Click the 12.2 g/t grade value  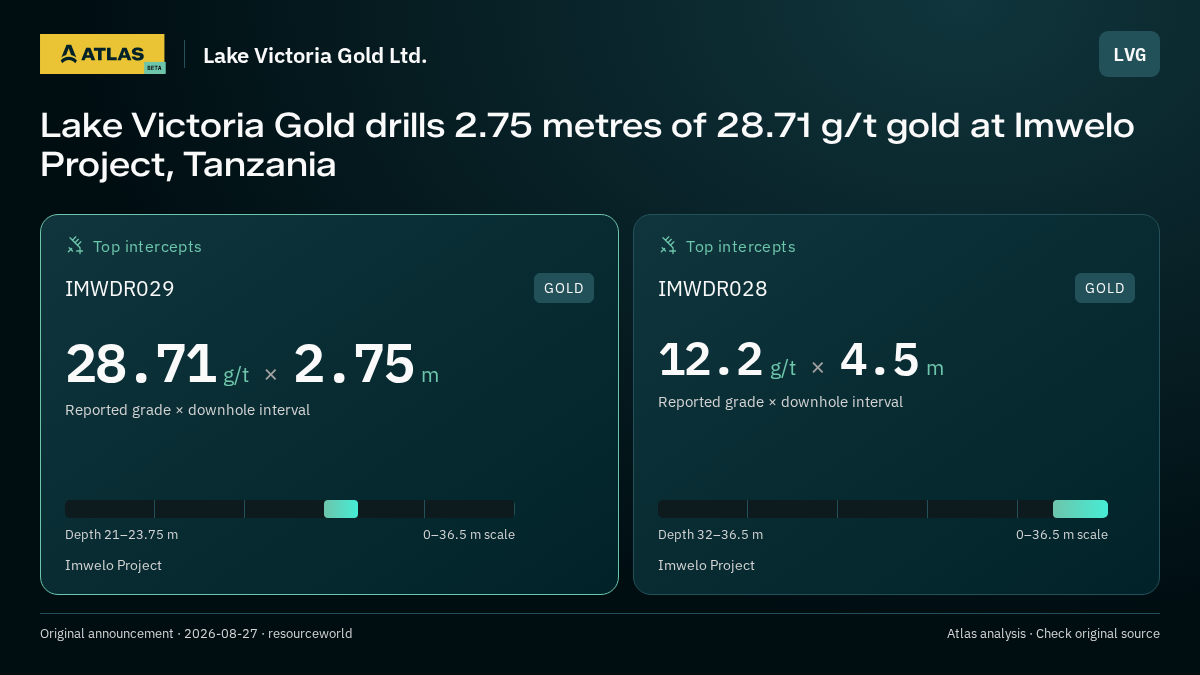pos(727,360)
